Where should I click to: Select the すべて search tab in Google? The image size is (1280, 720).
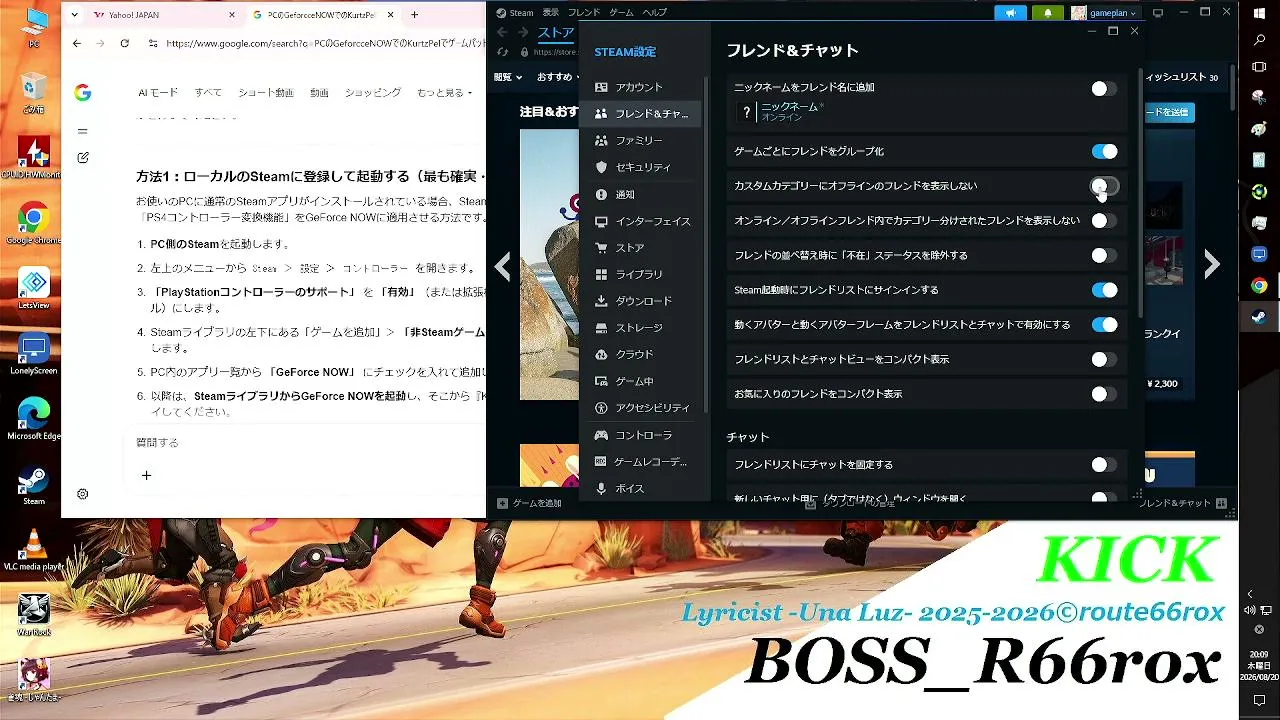208,93
